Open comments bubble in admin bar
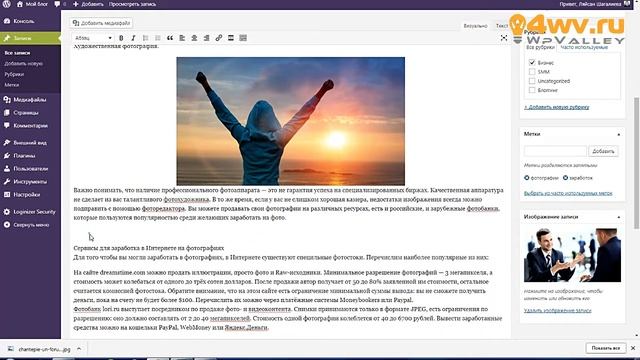The height and width of the screenshot is (360, 640). pos(60,4)
